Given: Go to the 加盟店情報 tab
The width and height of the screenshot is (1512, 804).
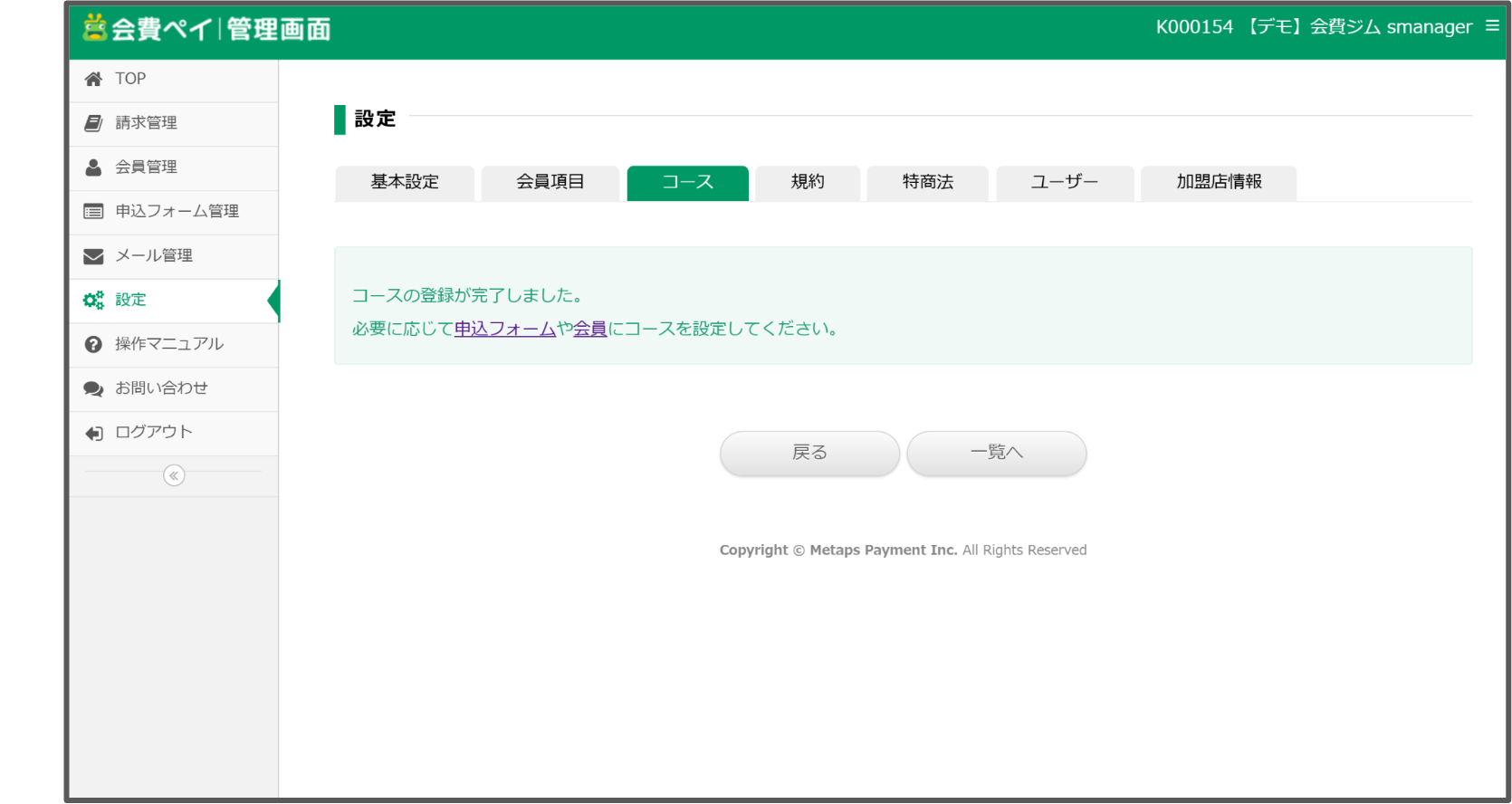Looking at the screenshot, I should tap(1219, 183).
